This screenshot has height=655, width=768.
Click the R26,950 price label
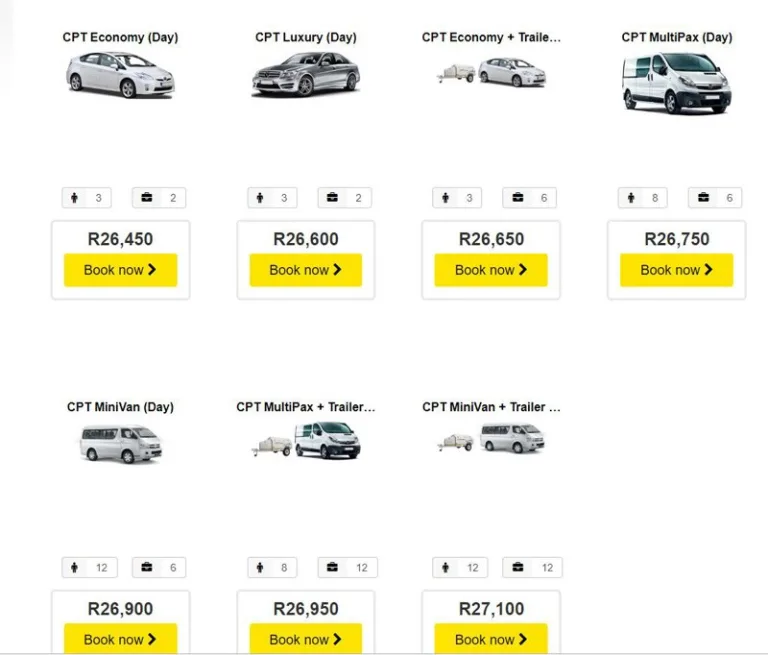point(305,609)
